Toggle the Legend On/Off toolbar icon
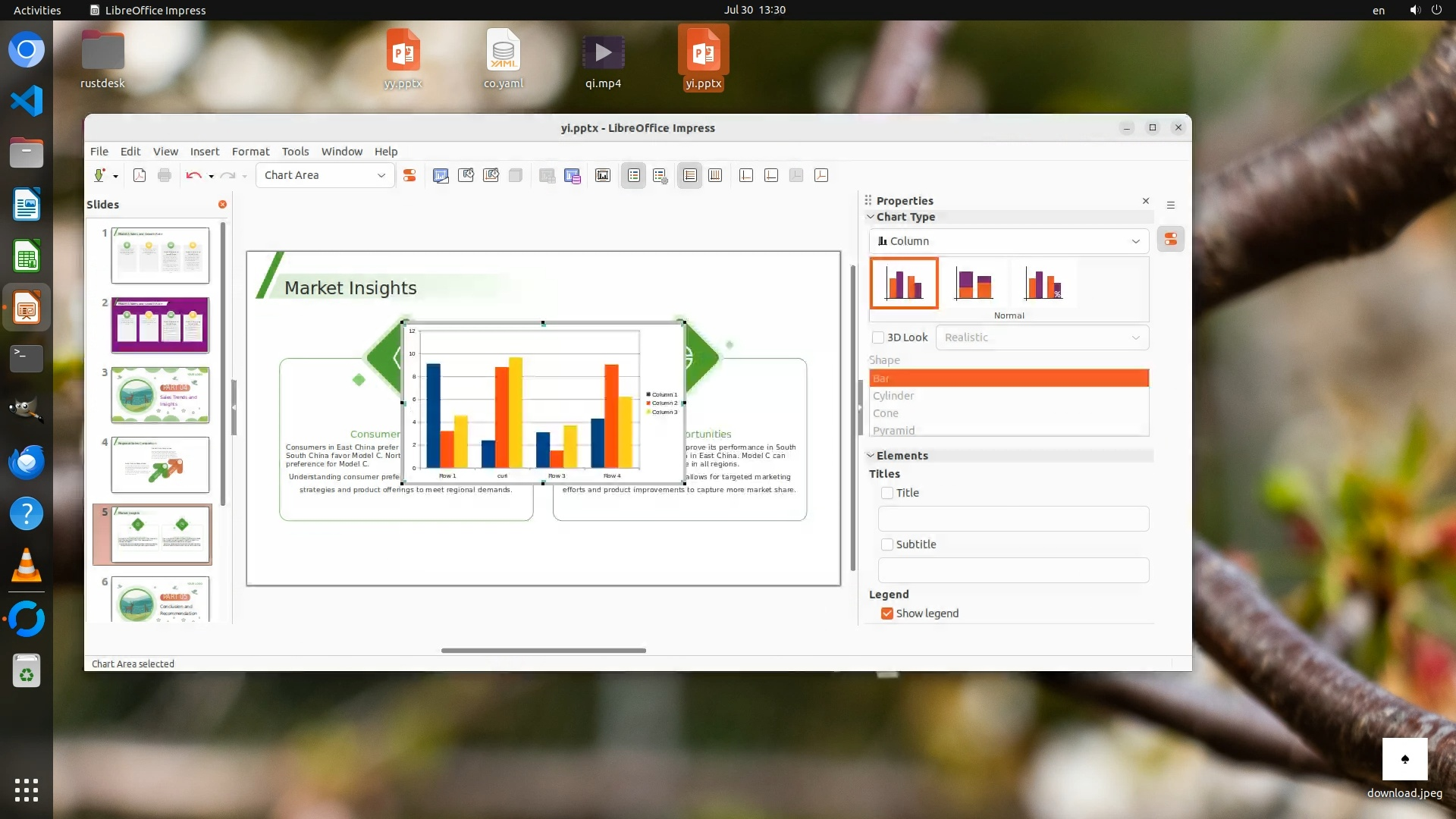This screenshot has height=819, width=1456. pos(634,175)
